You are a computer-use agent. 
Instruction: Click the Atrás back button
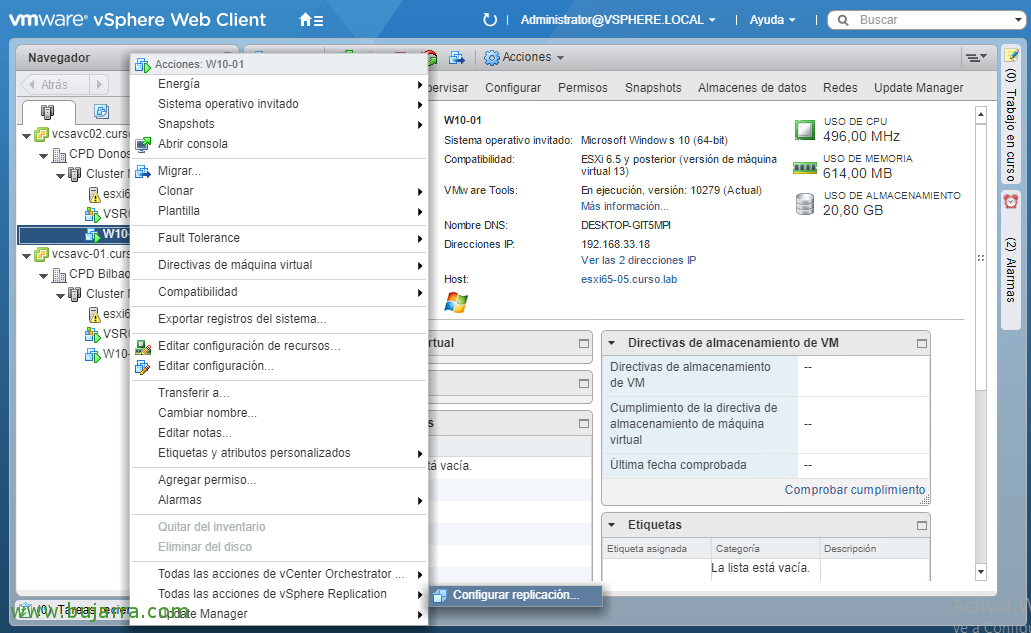point(55,85)
